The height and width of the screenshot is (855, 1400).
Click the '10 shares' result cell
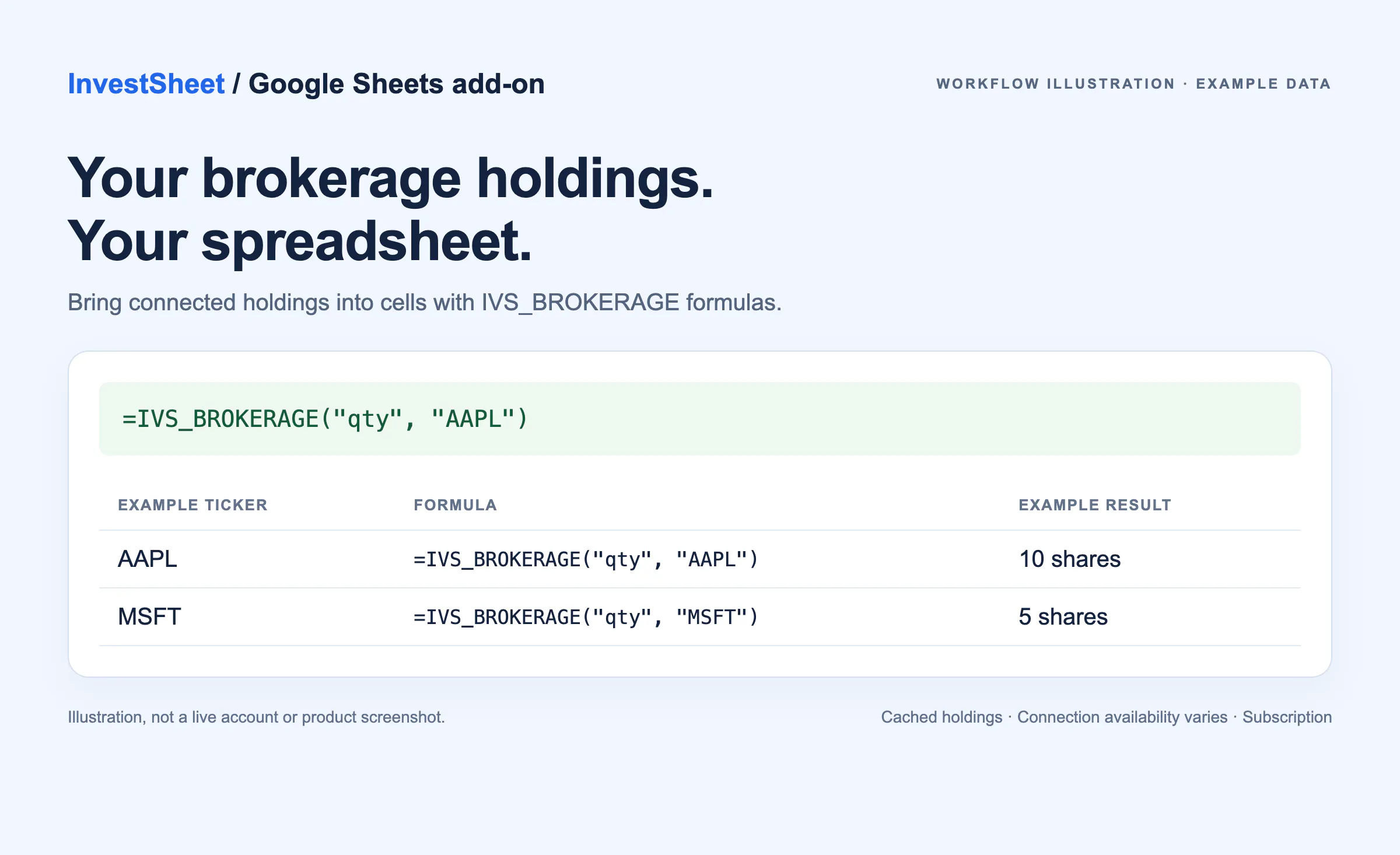pyautogui.click(x=1070, y=559)
